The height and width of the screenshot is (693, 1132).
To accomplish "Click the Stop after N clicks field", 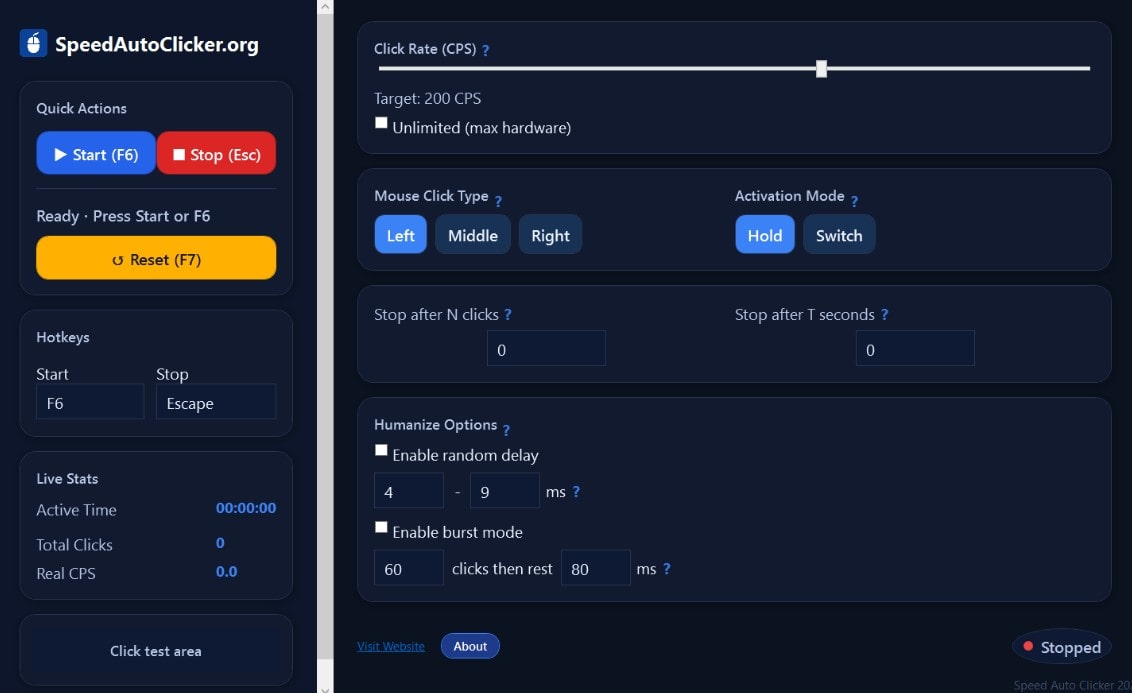I will (546, 348).
